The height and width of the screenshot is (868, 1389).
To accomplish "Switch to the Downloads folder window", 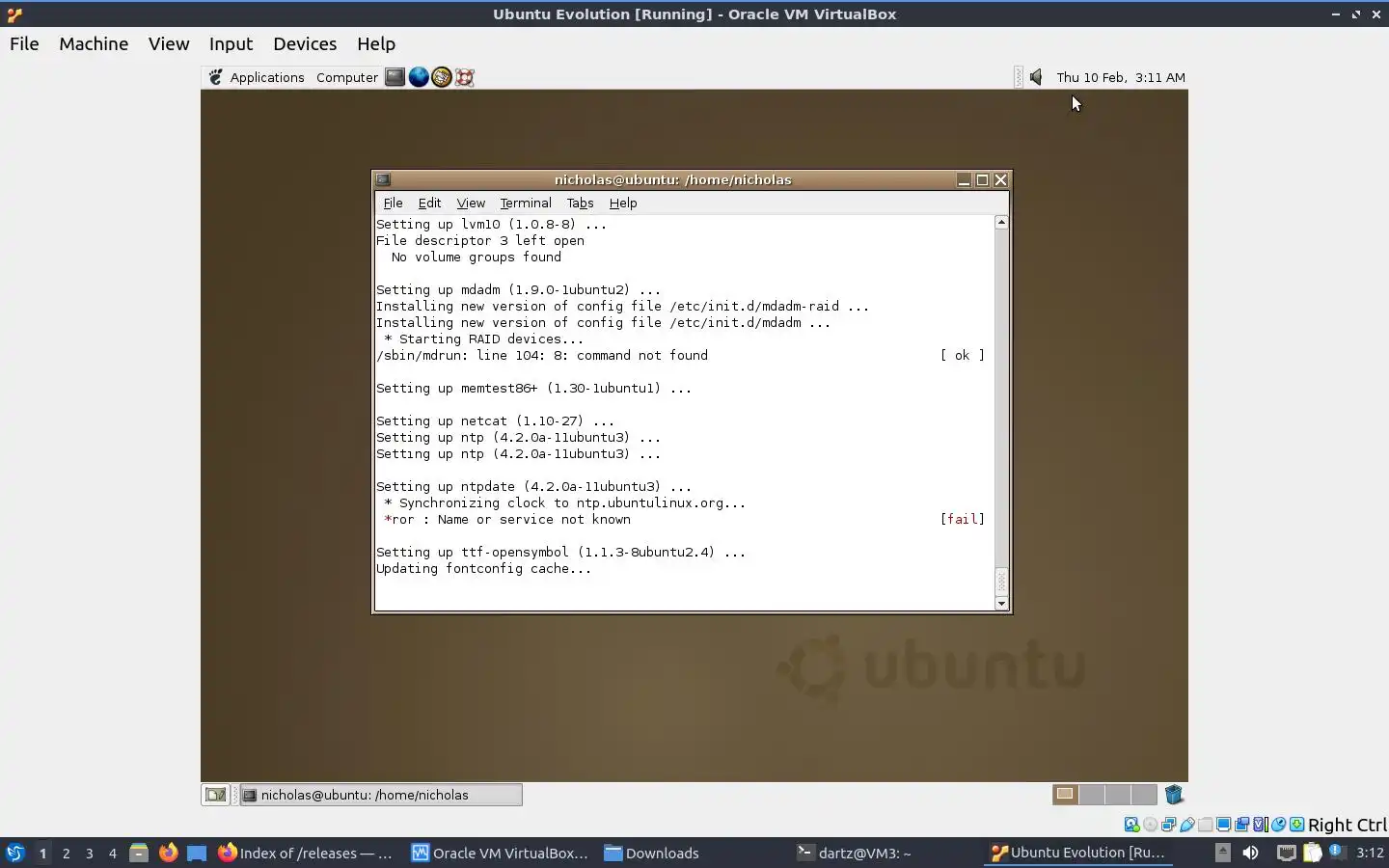I will [652, 853].
